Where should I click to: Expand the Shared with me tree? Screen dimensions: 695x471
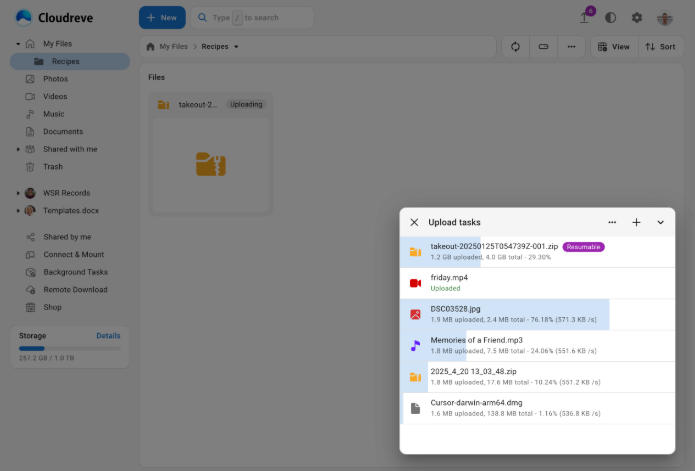pos(18,149)
